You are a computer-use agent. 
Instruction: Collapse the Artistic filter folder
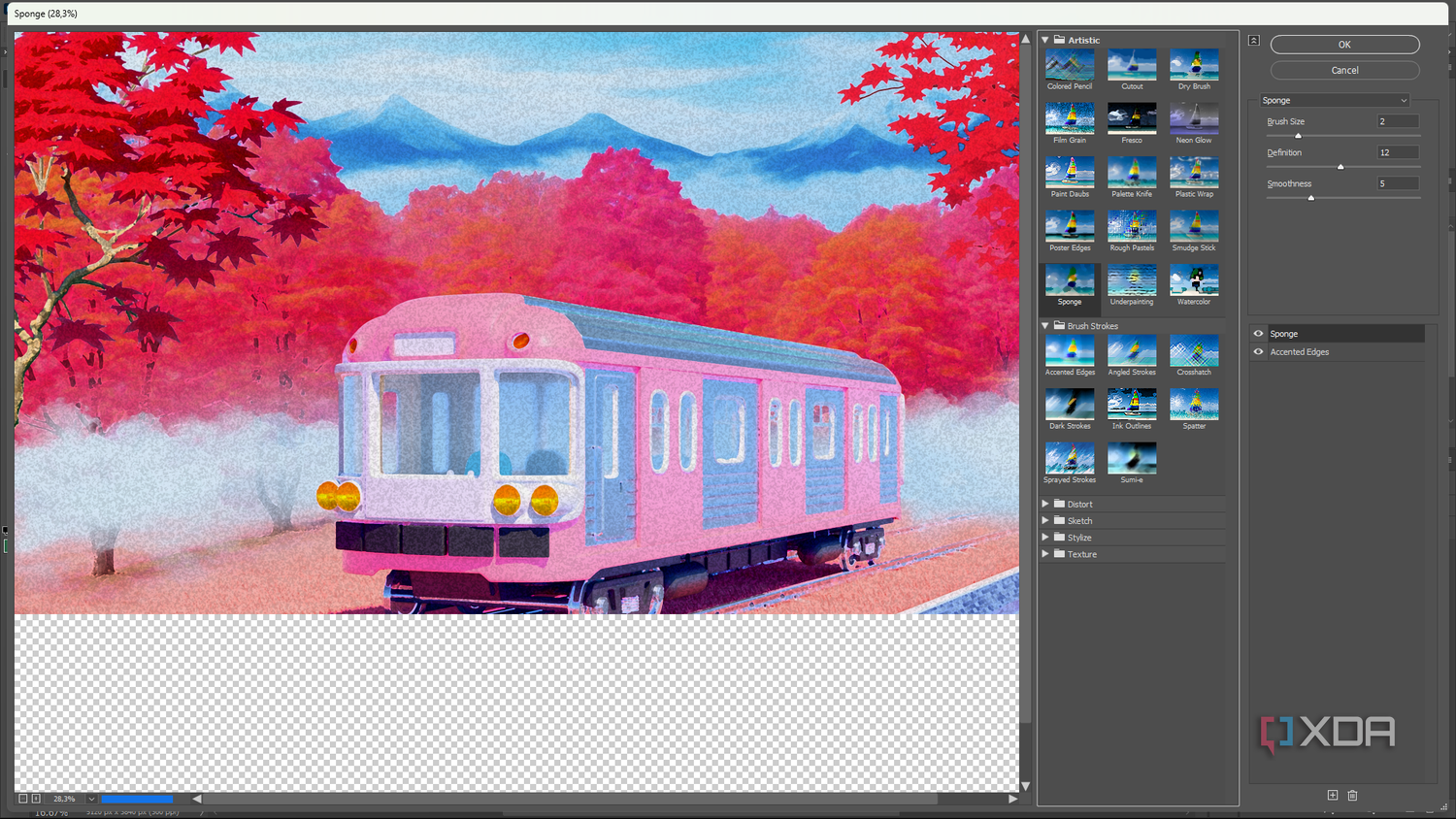point(1045,40)
